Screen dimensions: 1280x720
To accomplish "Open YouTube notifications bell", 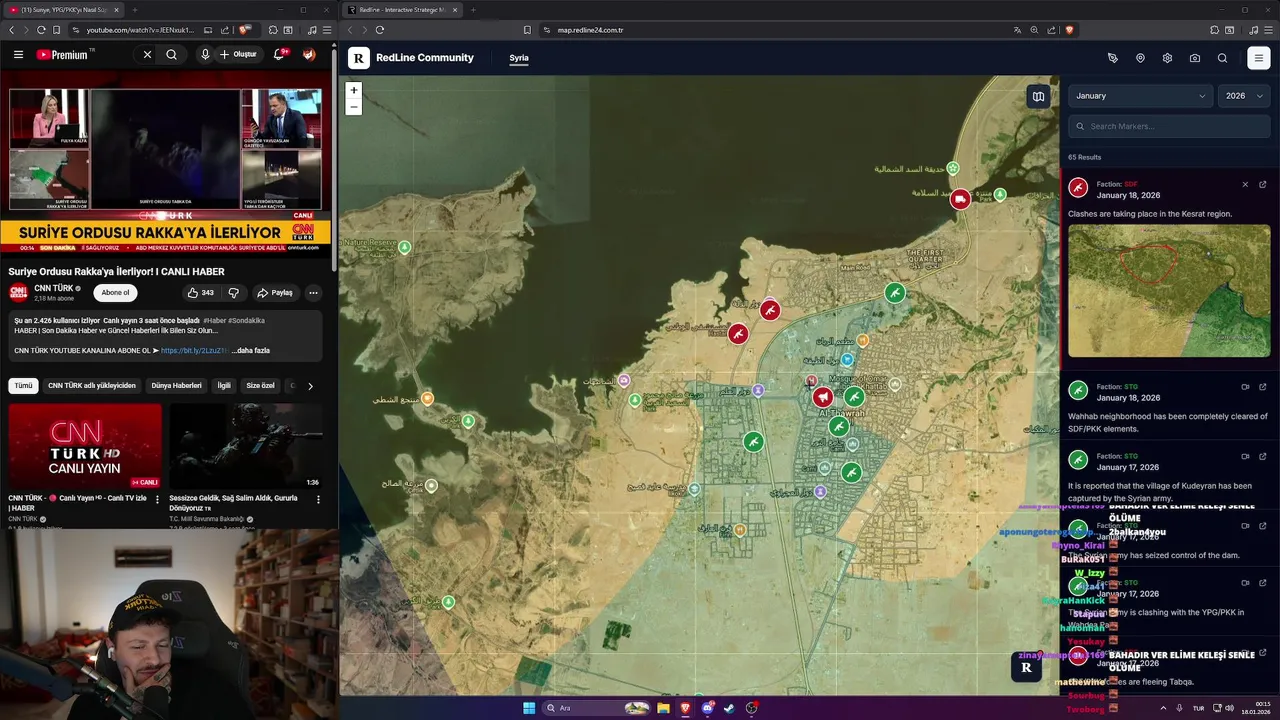I will coord(280,55).
